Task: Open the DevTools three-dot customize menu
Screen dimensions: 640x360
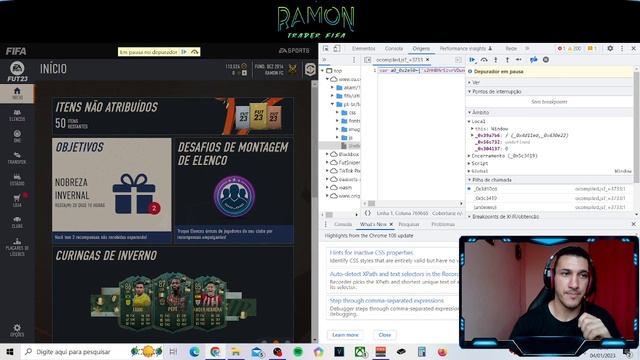Action: click(x=622, y=48)
